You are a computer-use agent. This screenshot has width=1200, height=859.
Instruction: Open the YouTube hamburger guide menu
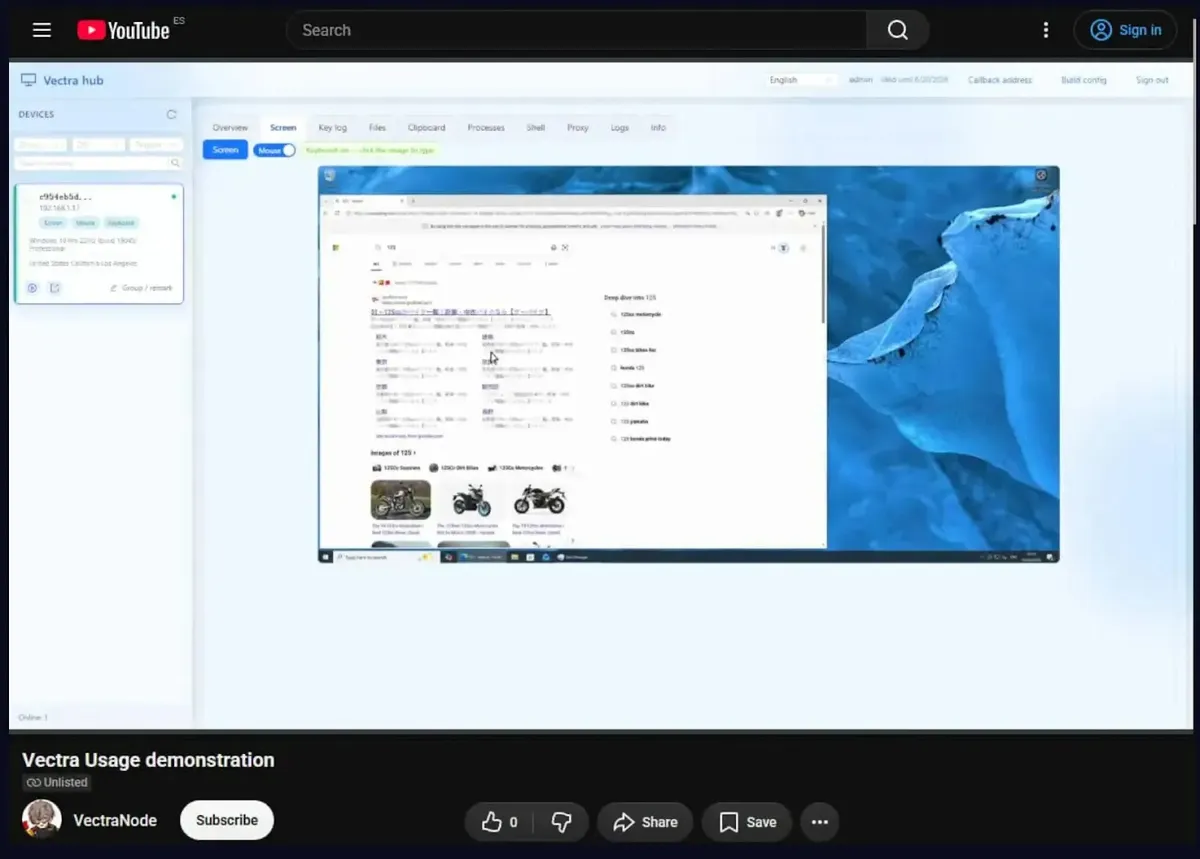pyautogui.click(x=41, y=30)
